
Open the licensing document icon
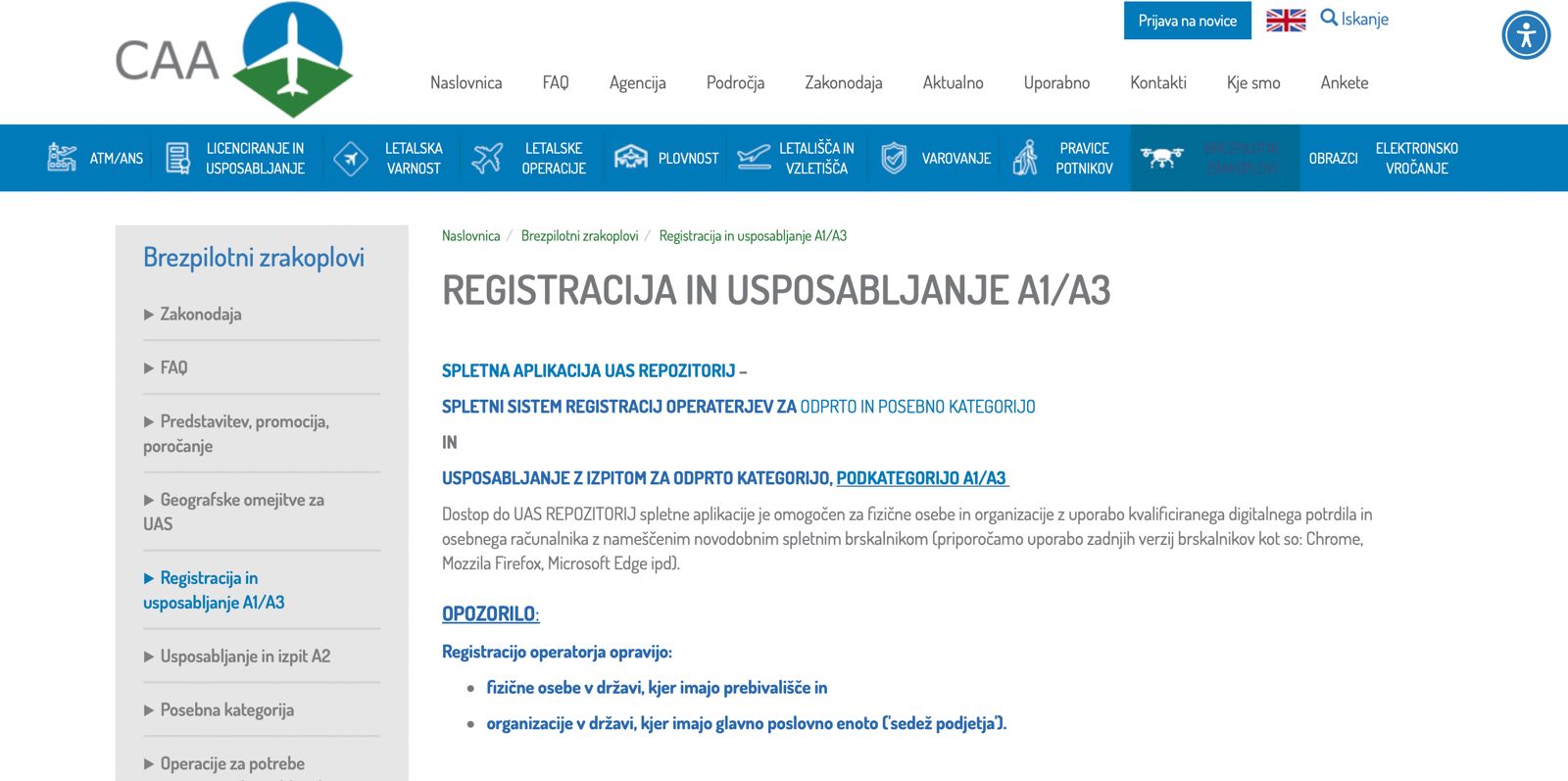177,158
